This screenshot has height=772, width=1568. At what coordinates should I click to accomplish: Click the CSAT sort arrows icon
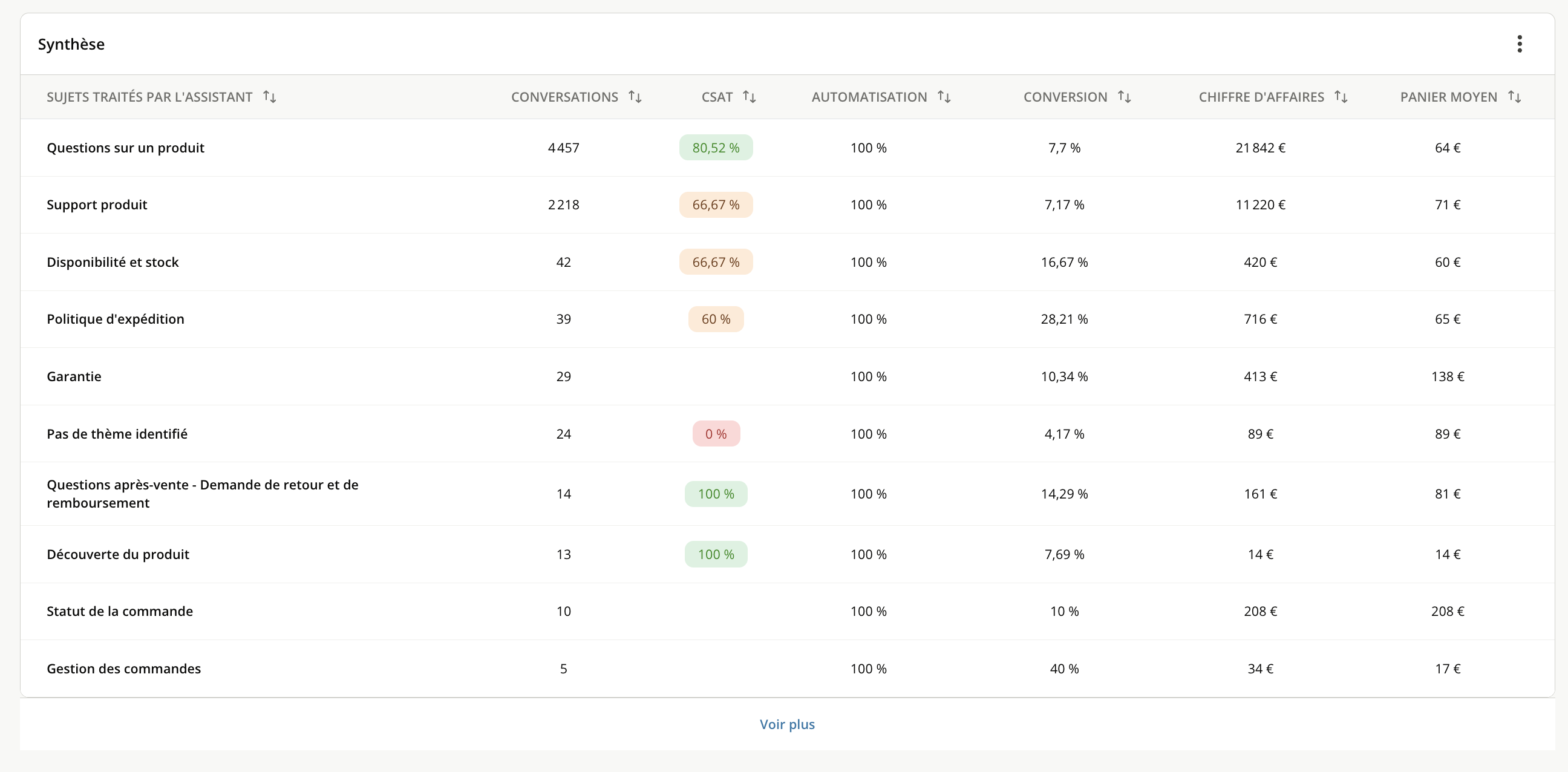click(750, 97)
